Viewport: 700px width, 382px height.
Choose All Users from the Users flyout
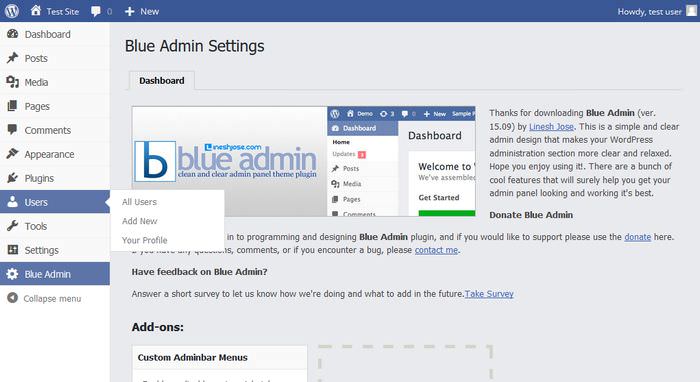coord(139,202)
